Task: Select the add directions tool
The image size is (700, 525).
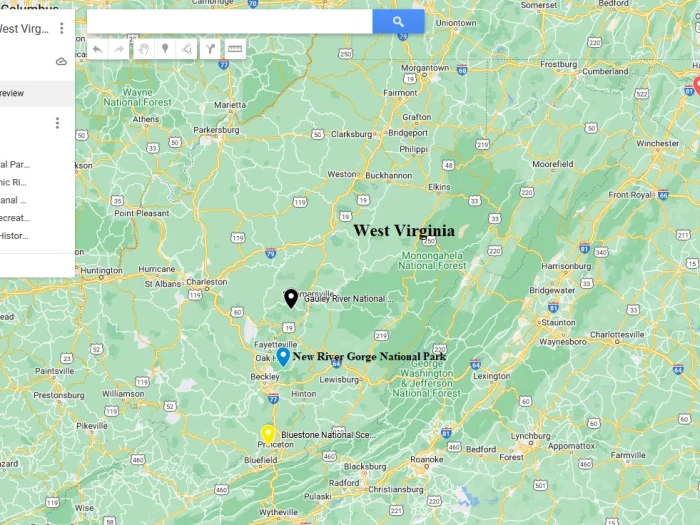Action: point(210,49)
